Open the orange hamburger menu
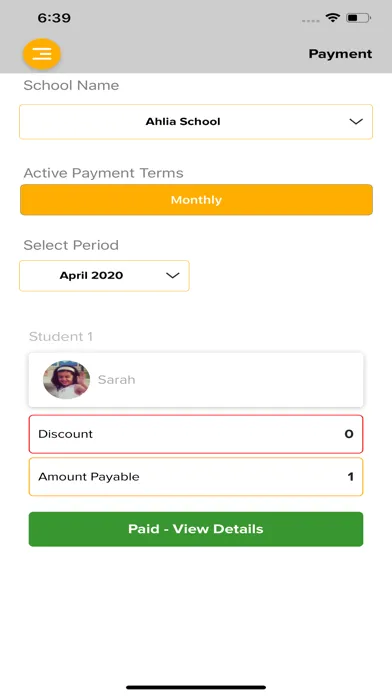Viewport: 392px width, 696px height. click(x=42, y=54)
